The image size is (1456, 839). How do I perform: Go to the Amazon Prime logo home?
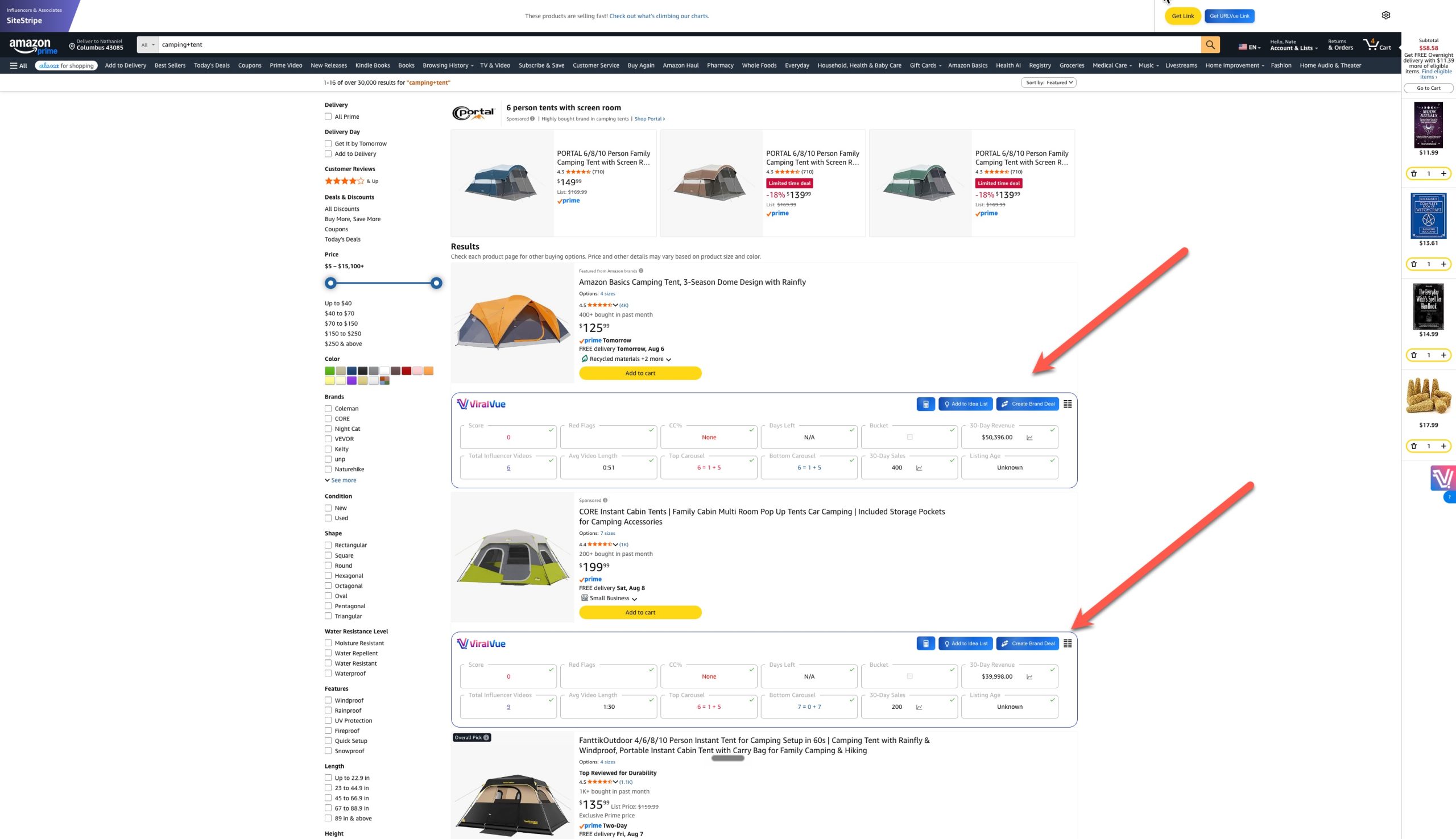point(34,45)
